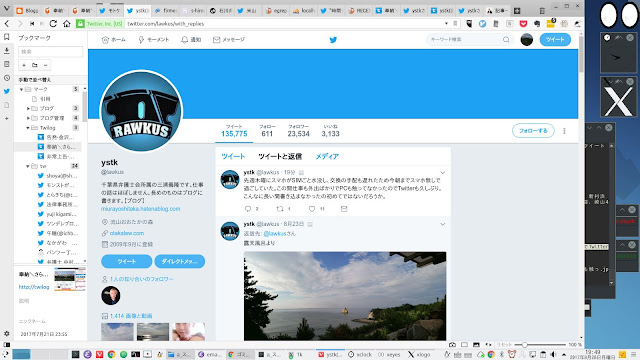Toggle image loading in the status bar
Image resolution: width=640 pixels, height=360 pixels.
(476, 345)
